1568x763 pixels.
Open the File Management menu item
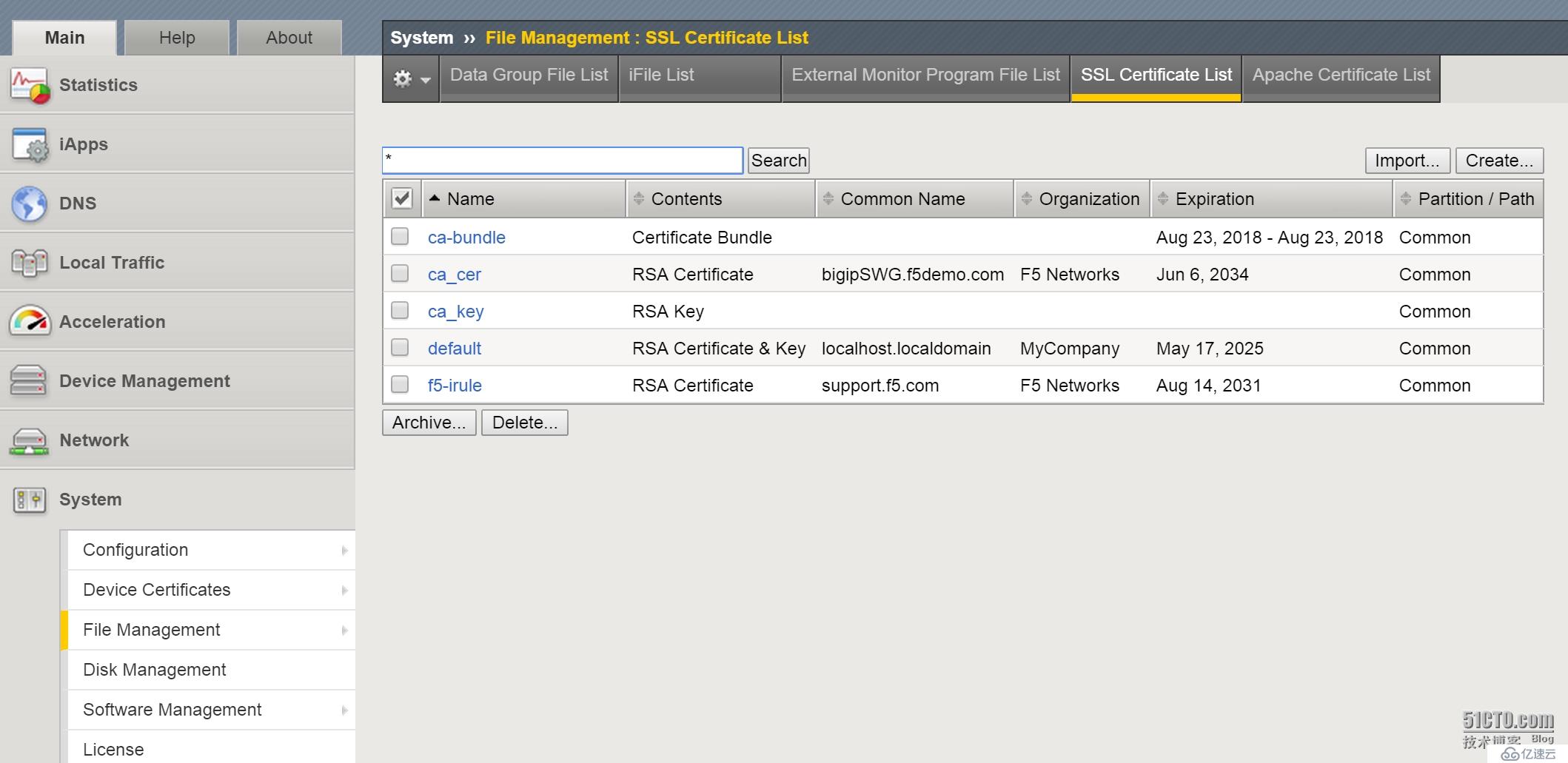tap(212, 630)
